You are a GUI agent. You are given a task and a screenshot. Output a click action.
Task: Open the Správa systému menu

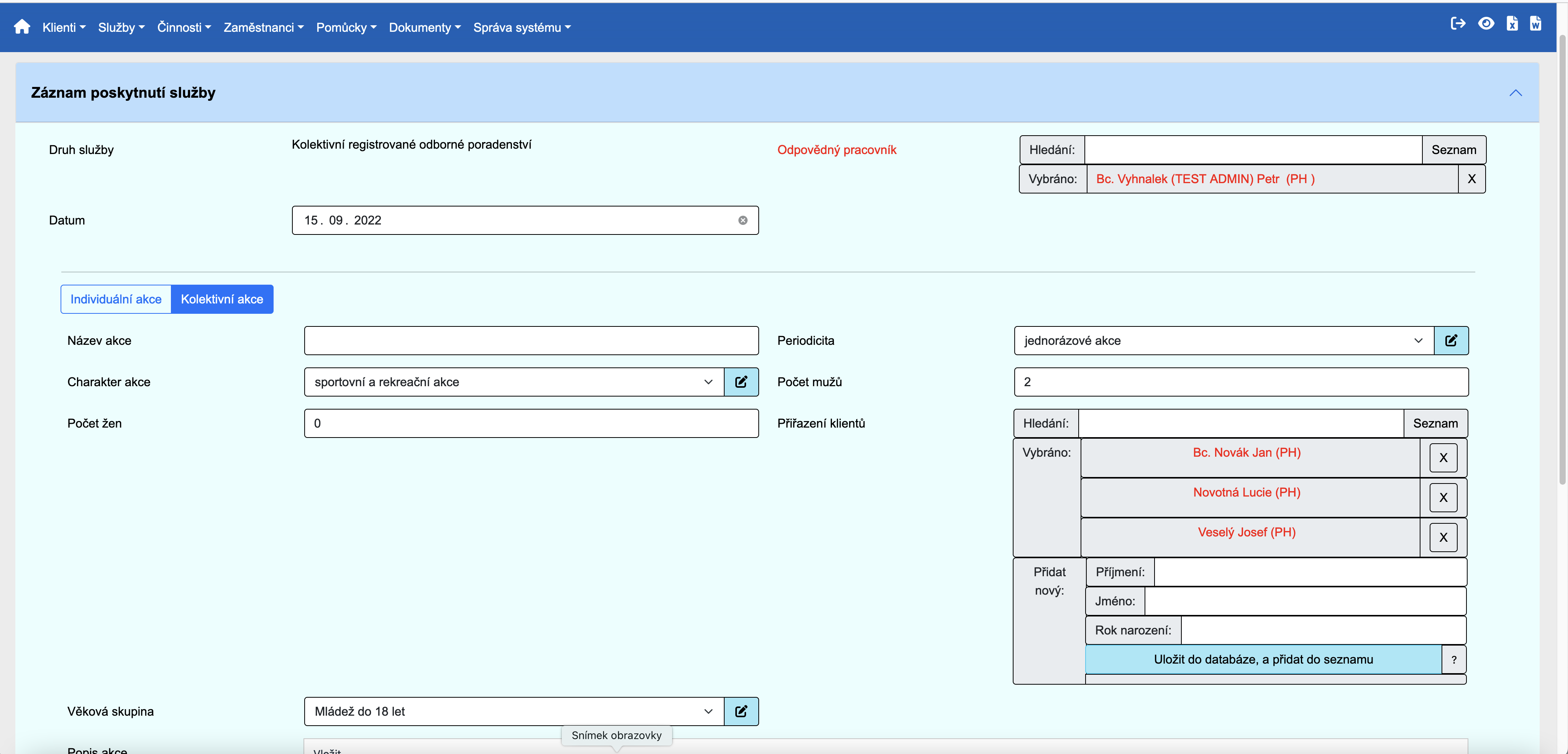point(522,27)
